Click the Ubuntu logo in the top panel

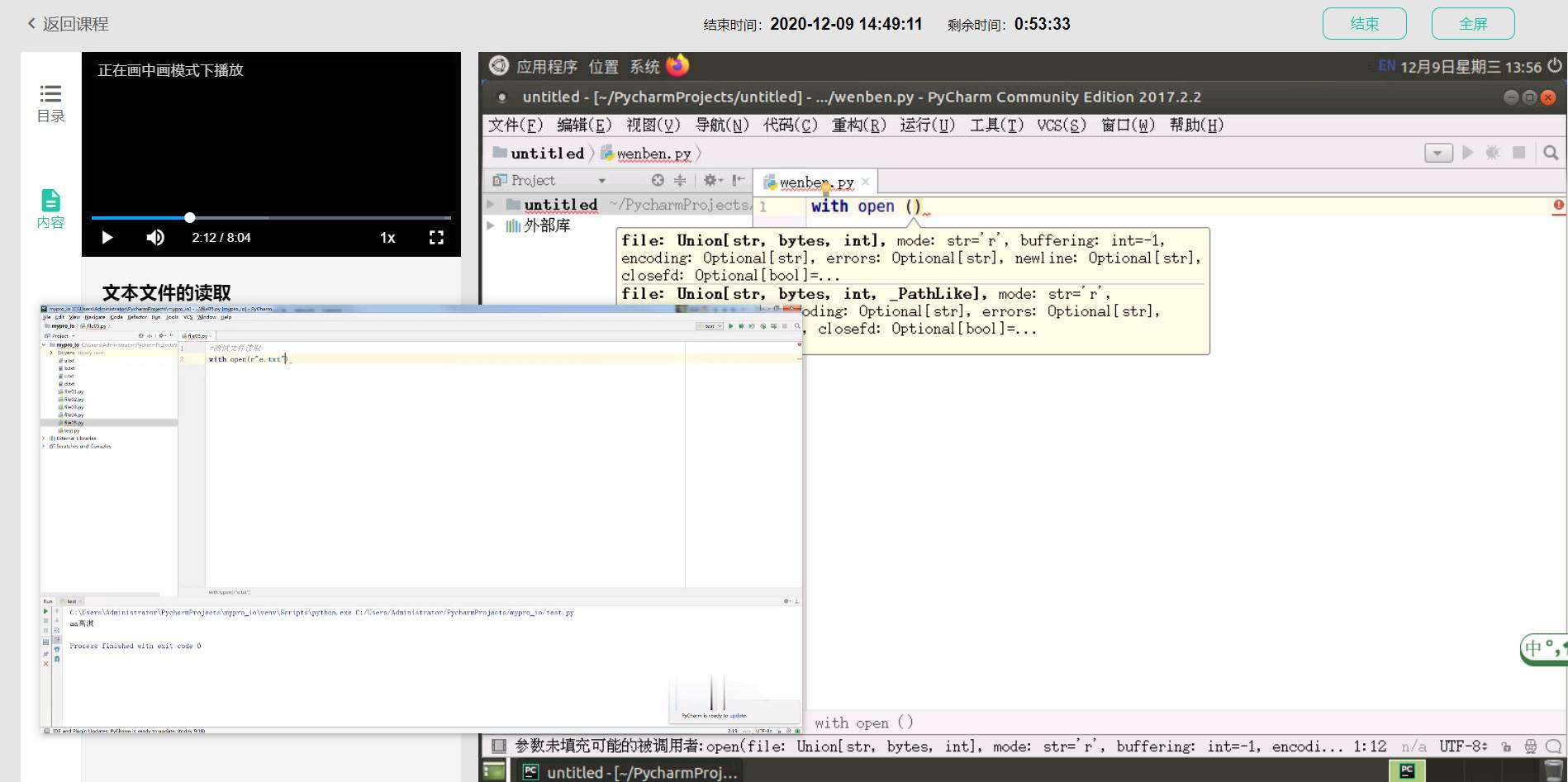coord(498,65)
